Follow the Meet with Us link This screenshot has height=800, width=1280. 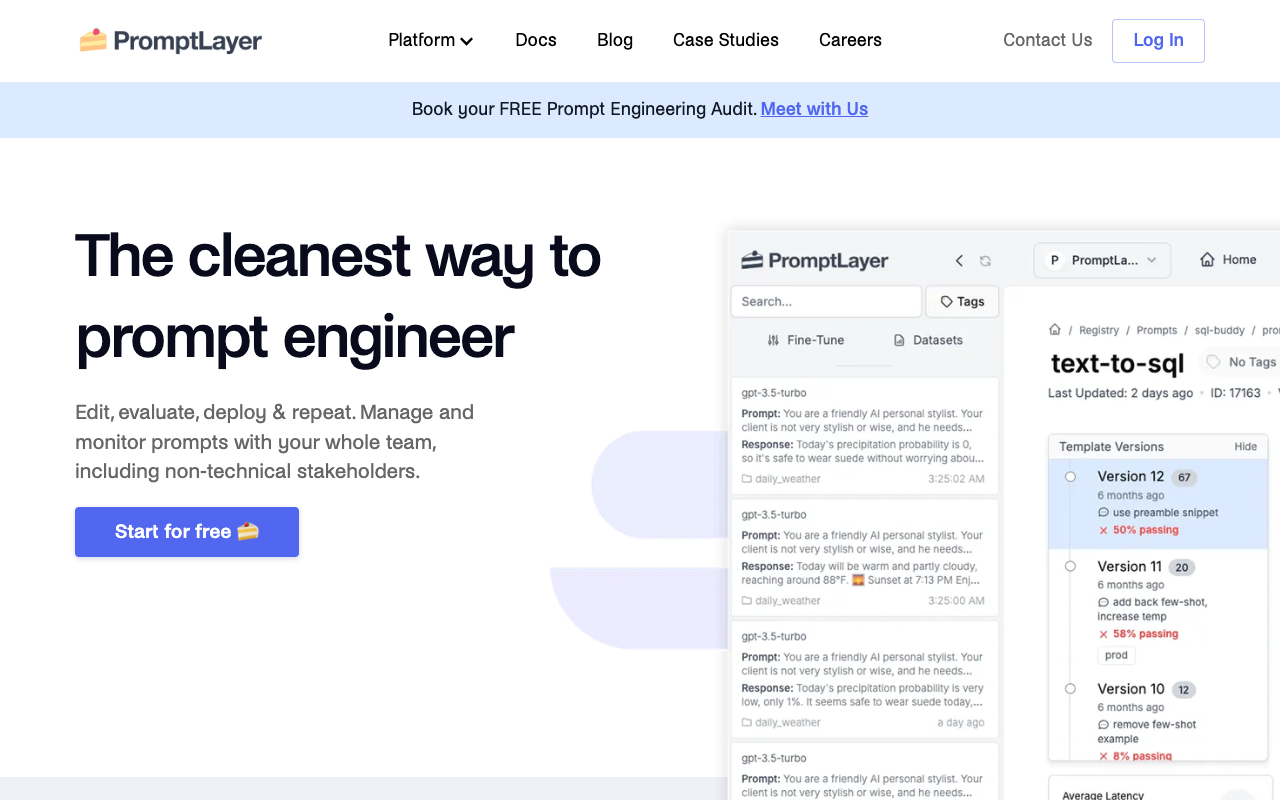point(814,109)
